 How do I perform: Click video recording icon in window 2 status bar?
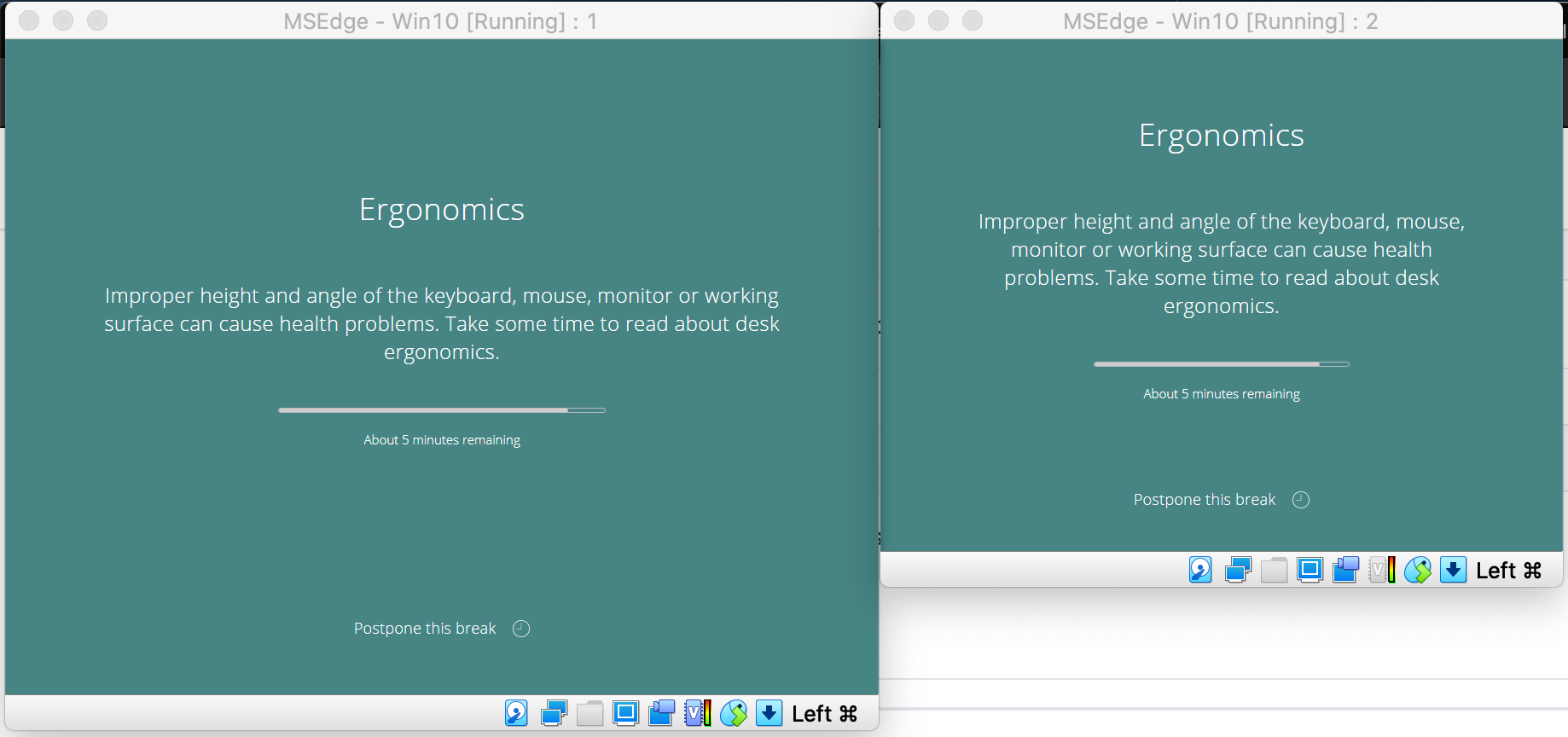(x=1345, y=570)
